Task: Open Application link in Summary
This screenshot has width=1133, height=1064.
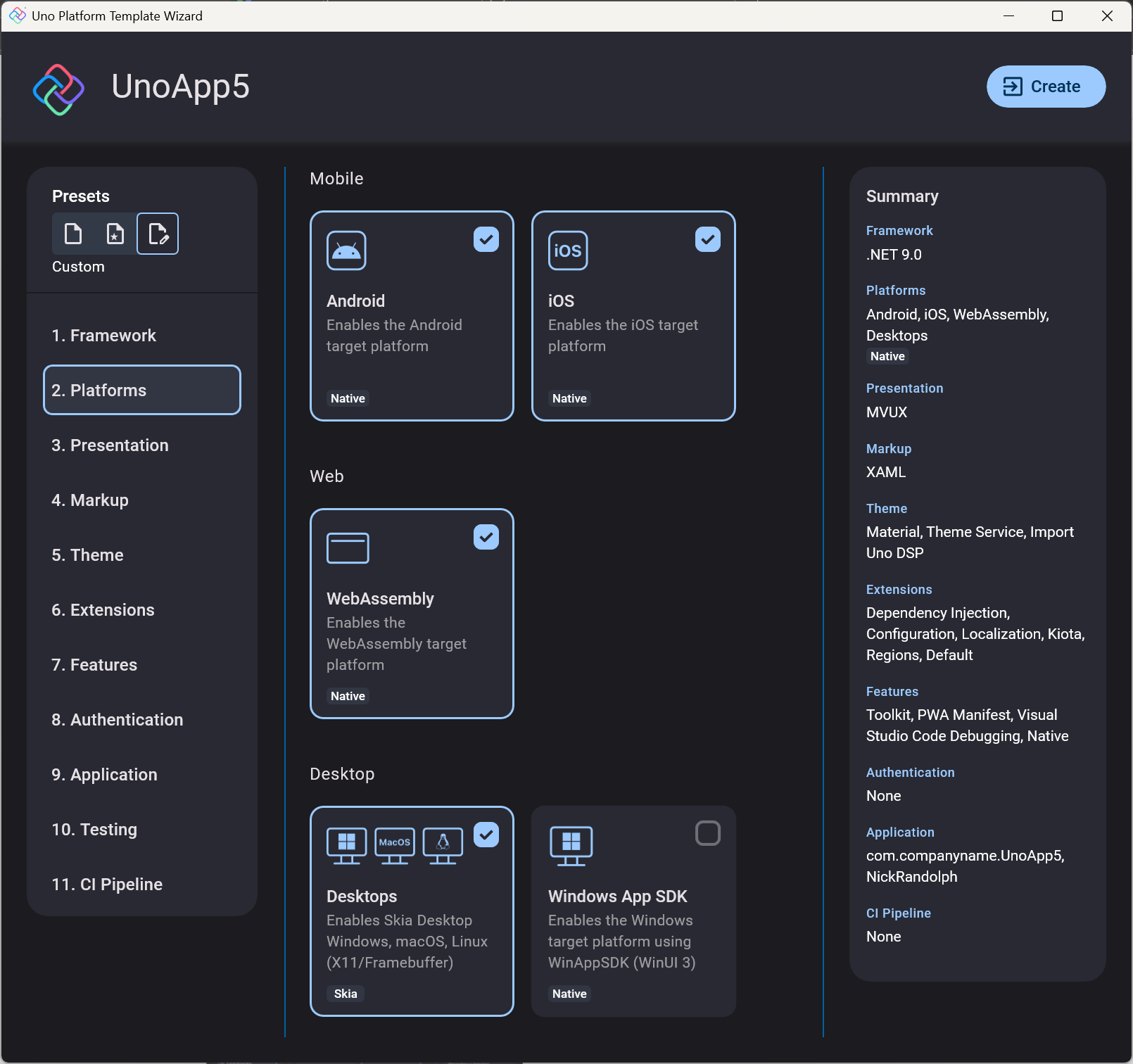Action: coord(900,832)
